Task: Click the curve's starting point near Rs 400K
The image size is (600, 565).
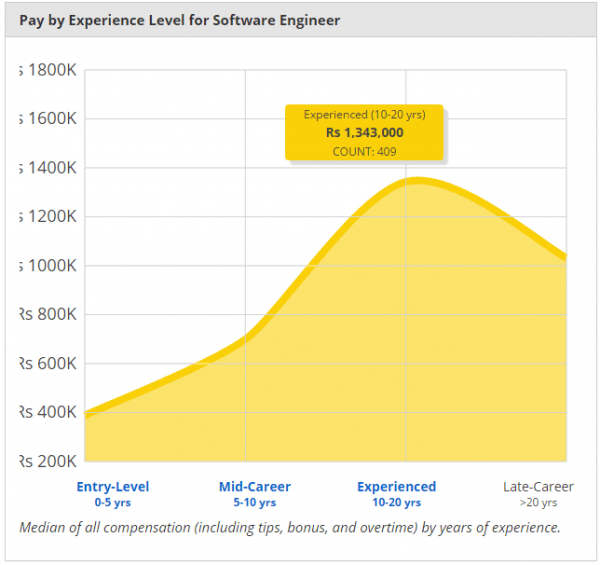Action: click(x=87, y=414)
